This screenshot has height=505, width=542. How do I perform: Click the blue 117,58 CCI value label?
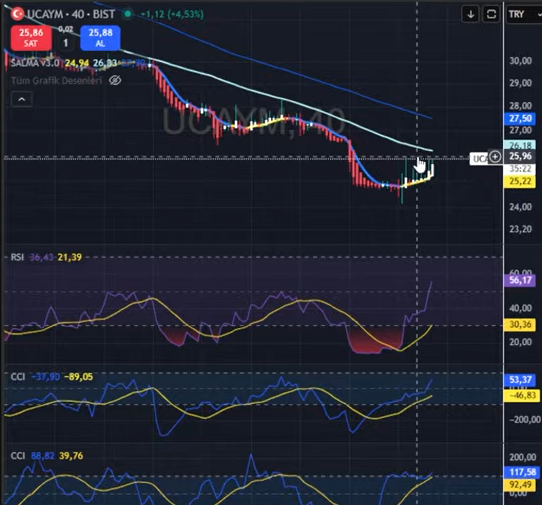point(522,472)
